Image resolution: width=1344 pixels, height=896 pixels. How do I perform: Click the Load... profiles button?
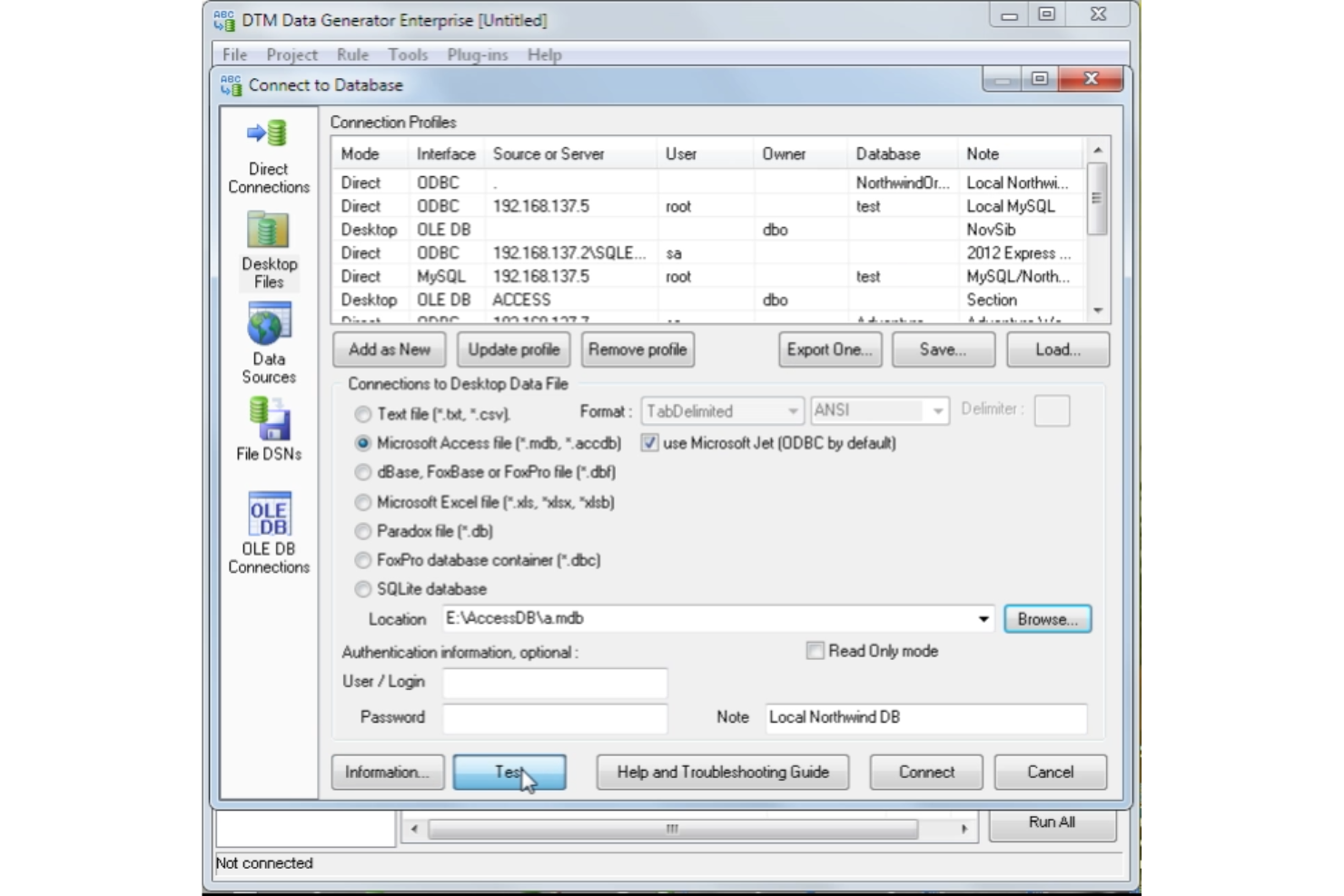point(1058,350)
